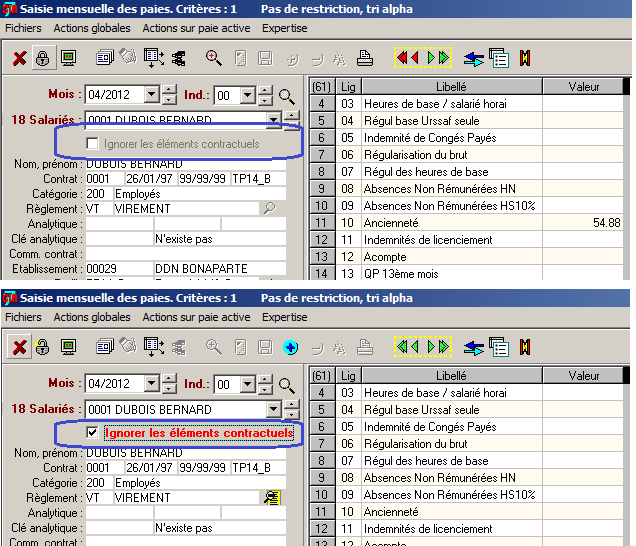Viewport: 636px width, 546px height.
Task: Open the Mois 04/2012 dropdown in bottom window
Action: [x=152, y=383]
